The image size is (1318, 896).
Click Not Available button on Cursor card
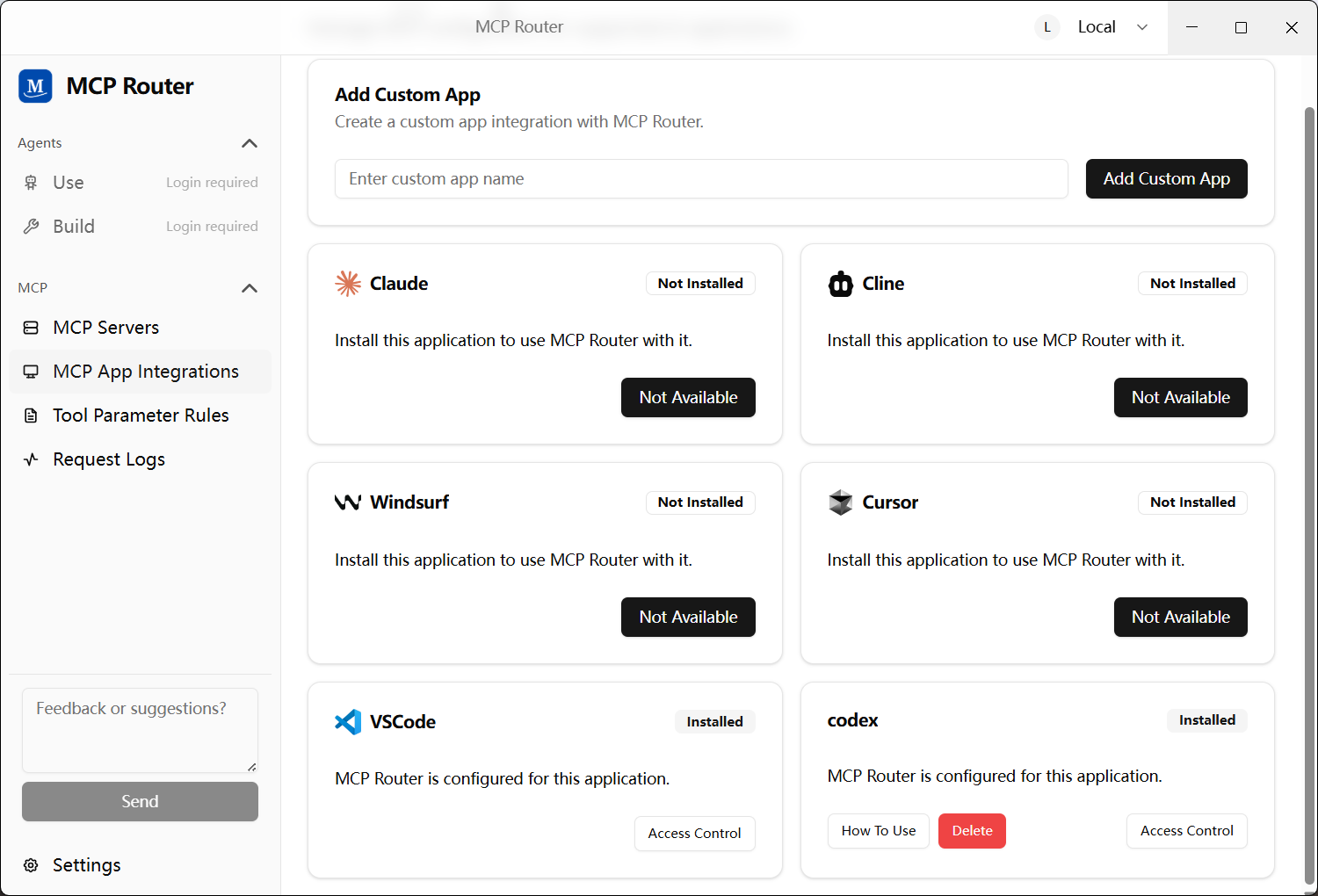(x=1180, y=618)
